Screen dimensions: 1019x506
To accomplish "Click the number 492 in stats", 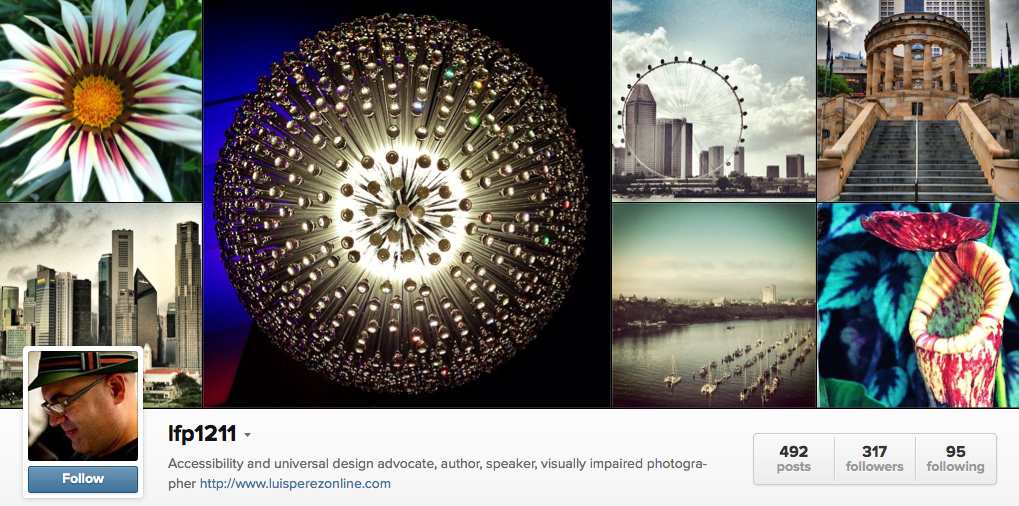I will [793, 451].
